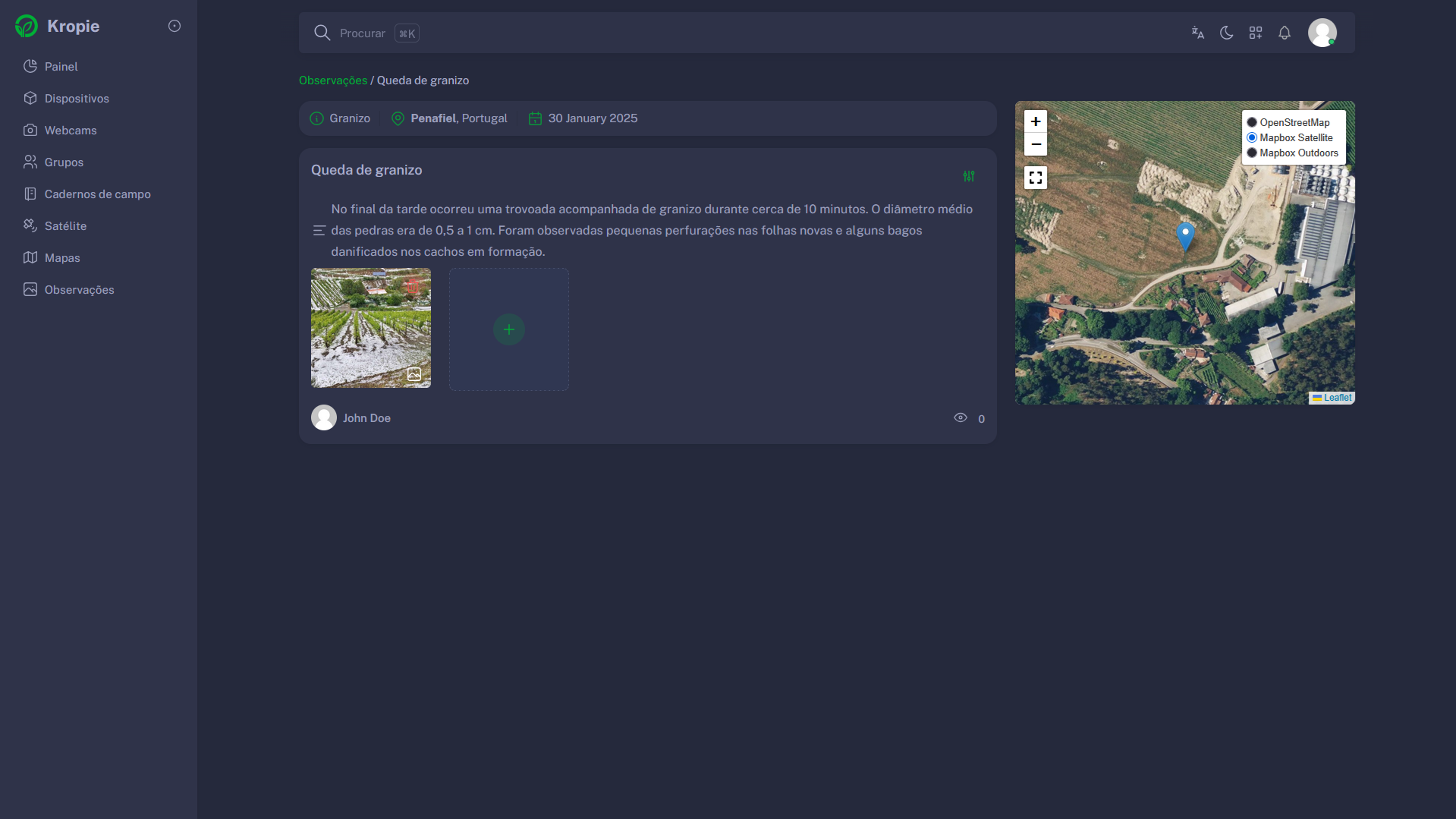The width and height of the screenshot is (1456, 819).
Task: Go to Painel in the sidebar
Action: [61, 67]
